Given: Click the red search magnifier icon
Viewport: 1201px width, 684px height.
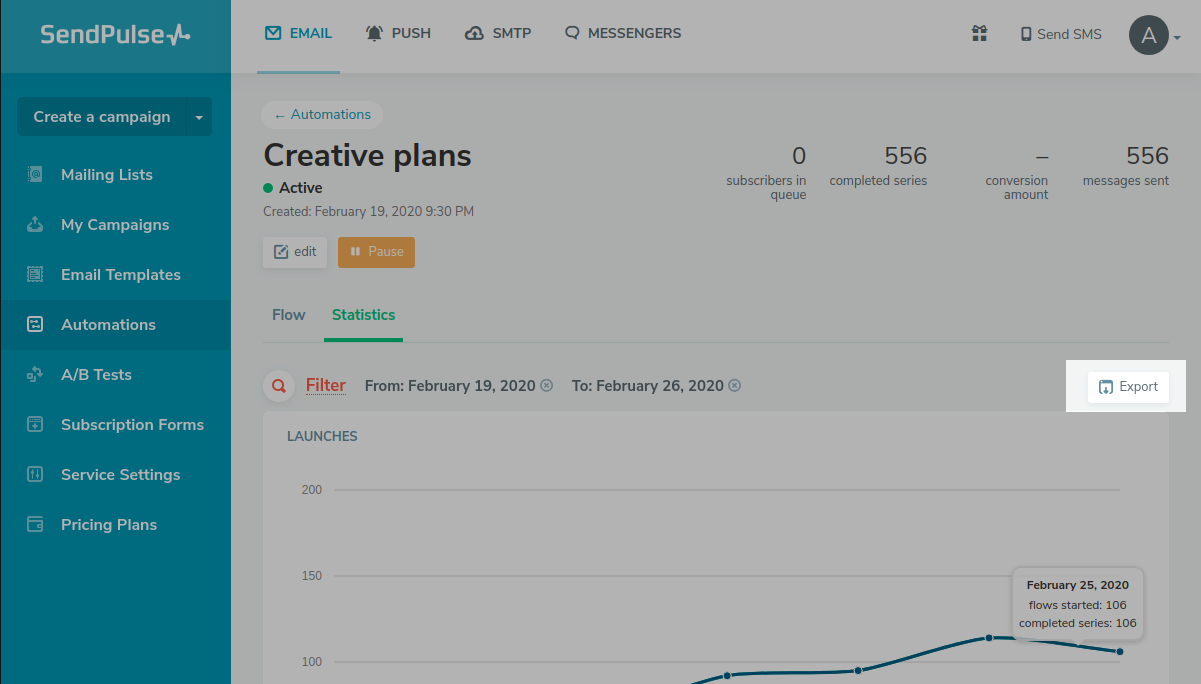Looking at the screenshot, I should click(279, 386).
